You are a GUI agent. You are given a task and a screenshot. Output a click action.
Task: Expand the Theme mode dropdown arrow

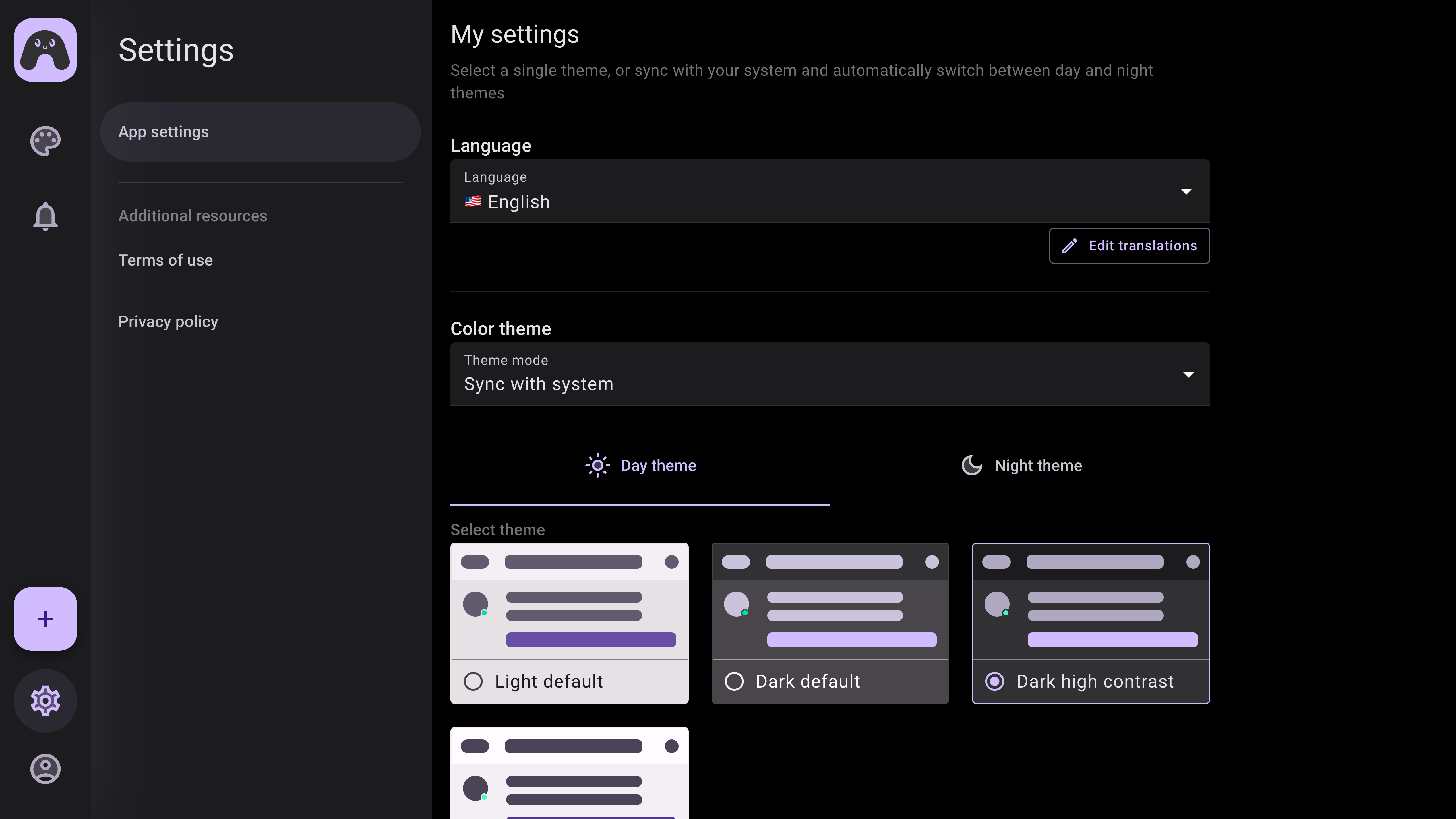[1188, 375]
